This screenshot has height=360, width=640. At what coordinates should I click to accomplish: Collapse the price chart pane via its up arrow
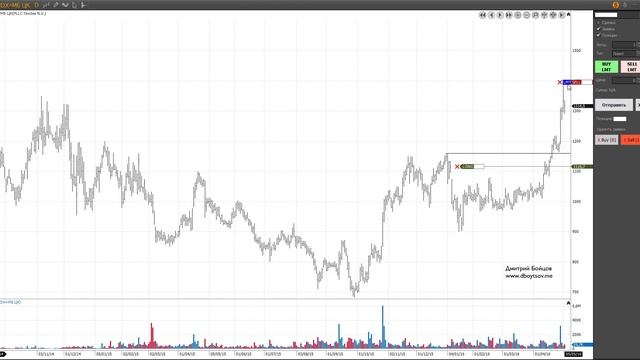(x=569, y=15)
